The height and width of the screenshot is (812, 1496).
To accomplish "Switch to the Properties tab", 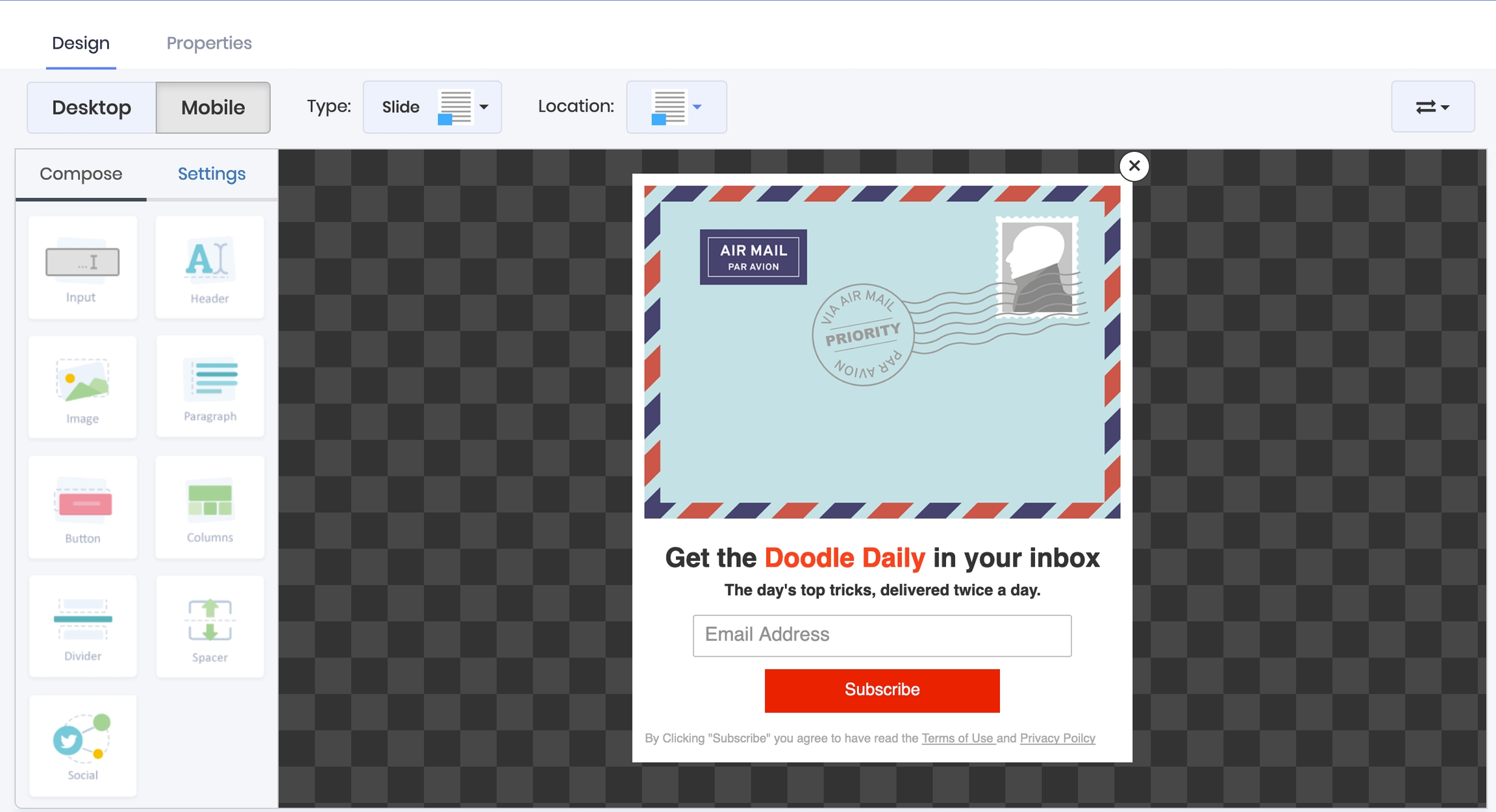I will coord(209,43).
